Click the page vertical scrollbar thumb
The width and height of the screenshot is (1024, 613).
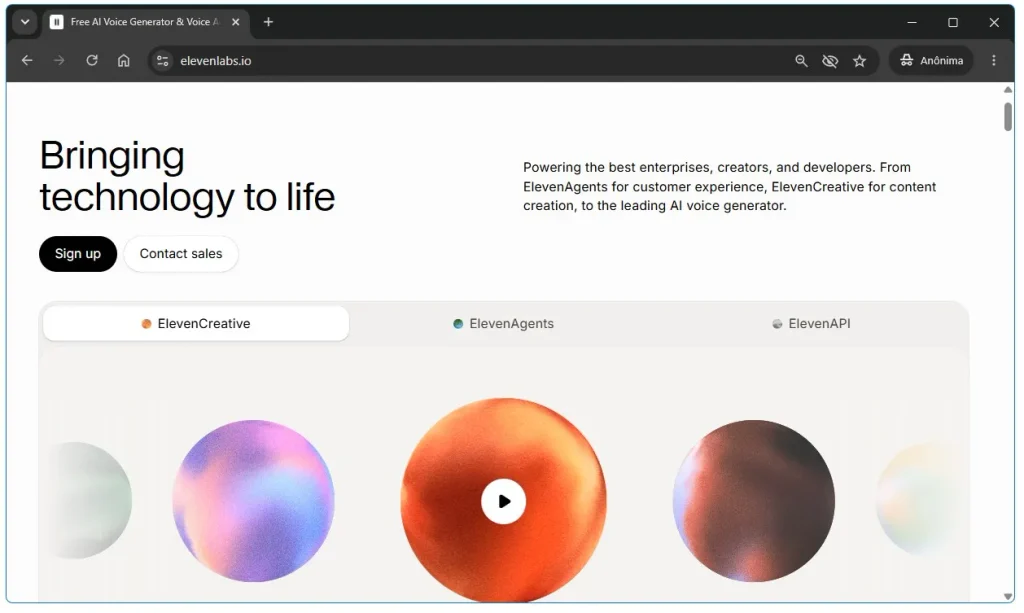[x=1008, y=116]
